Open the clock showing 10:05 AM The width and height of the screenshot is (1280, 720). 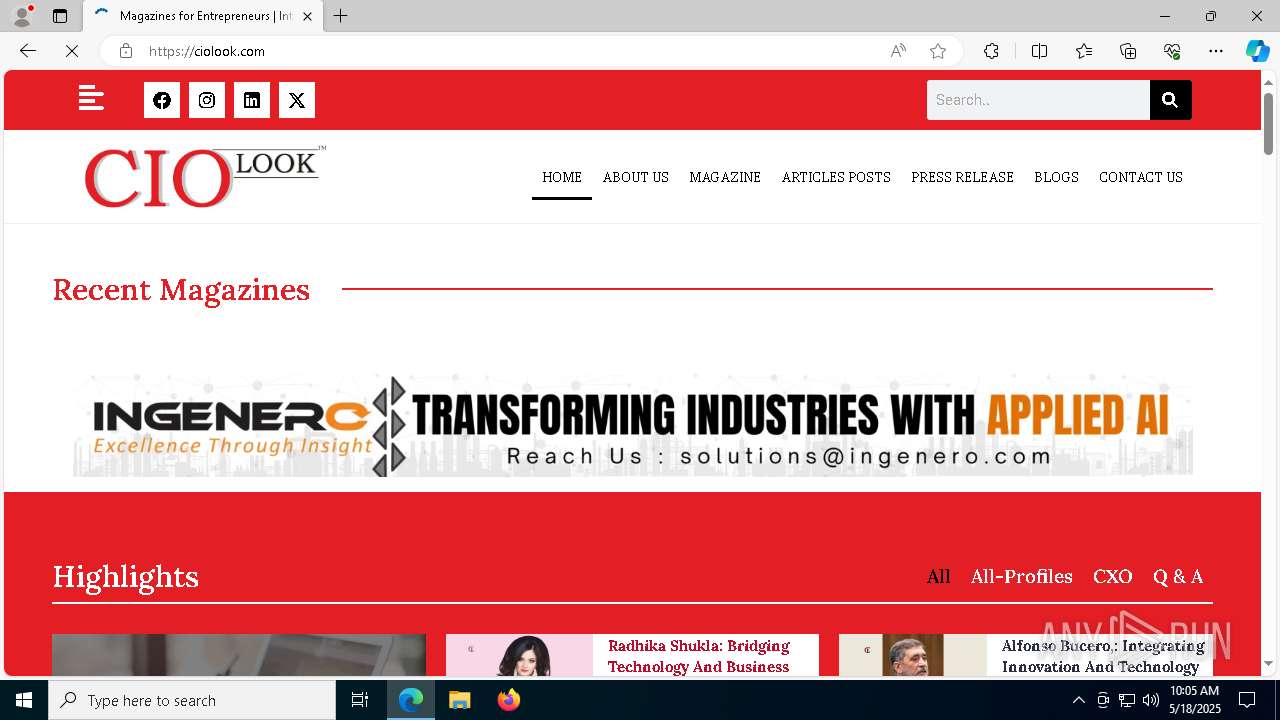click(x=1194, y=700)
